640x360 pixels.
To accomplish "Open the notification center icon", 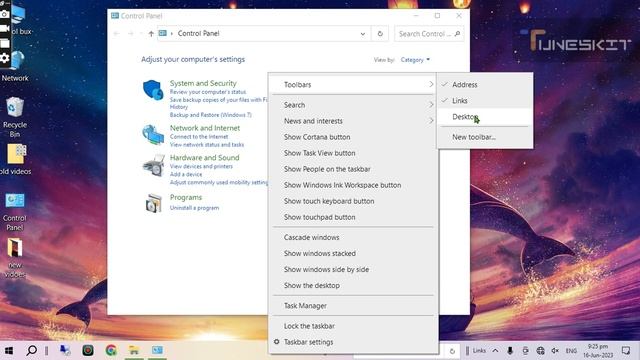I will (626, 351).
